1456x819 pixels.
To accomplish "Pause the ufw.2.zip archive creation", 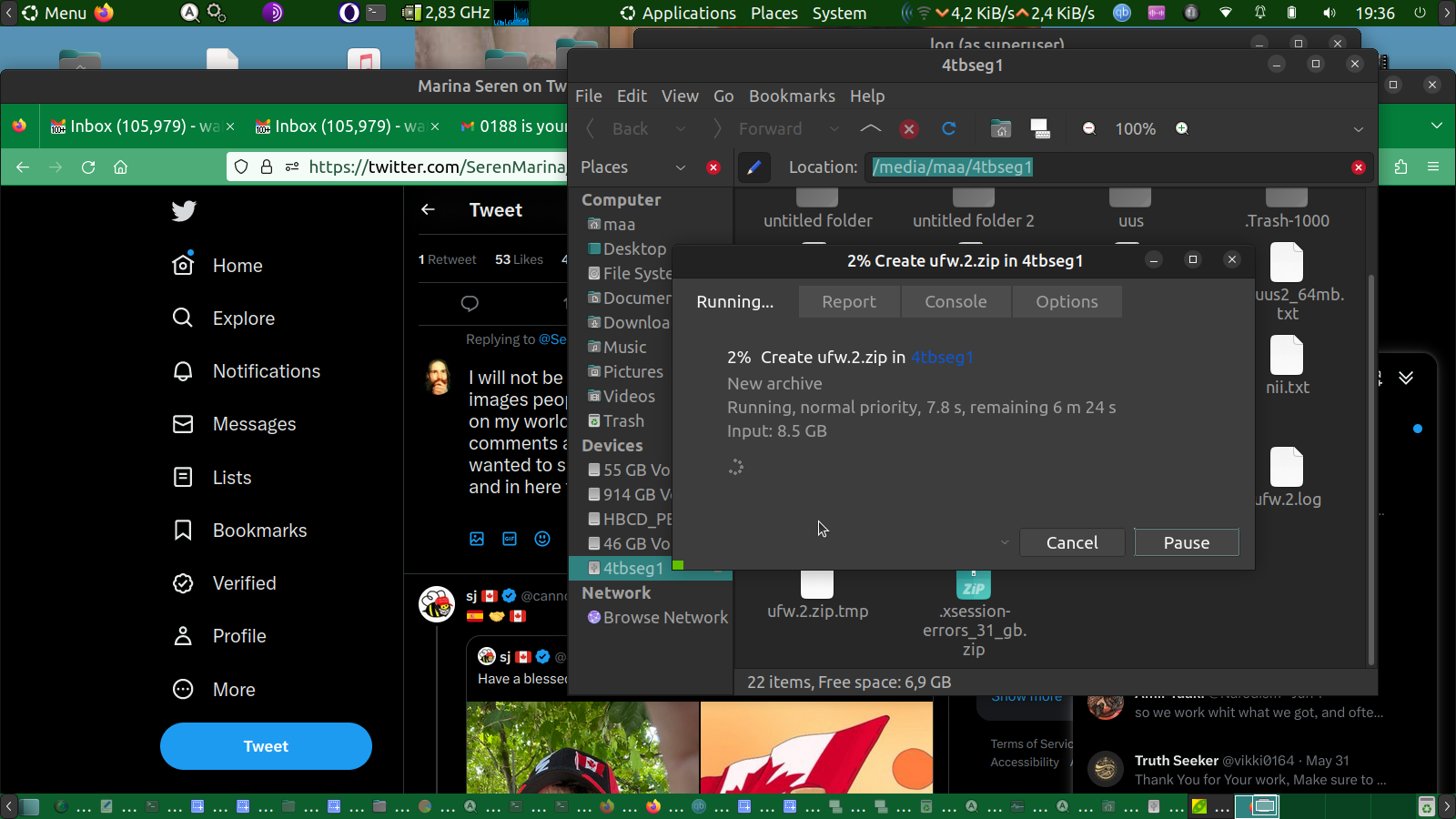I will [1187, 542].
